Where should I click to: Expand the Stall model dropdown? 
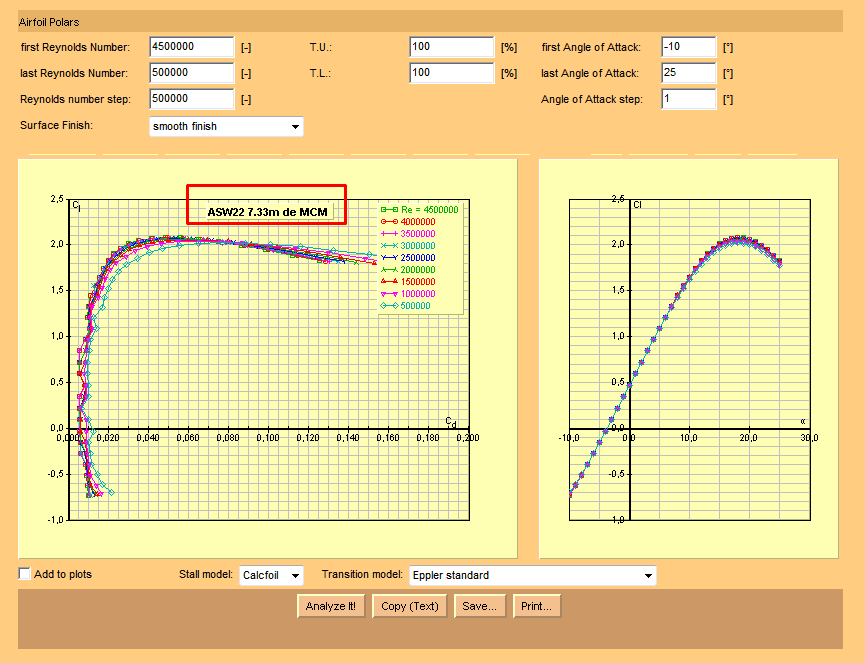click(271, 575)
